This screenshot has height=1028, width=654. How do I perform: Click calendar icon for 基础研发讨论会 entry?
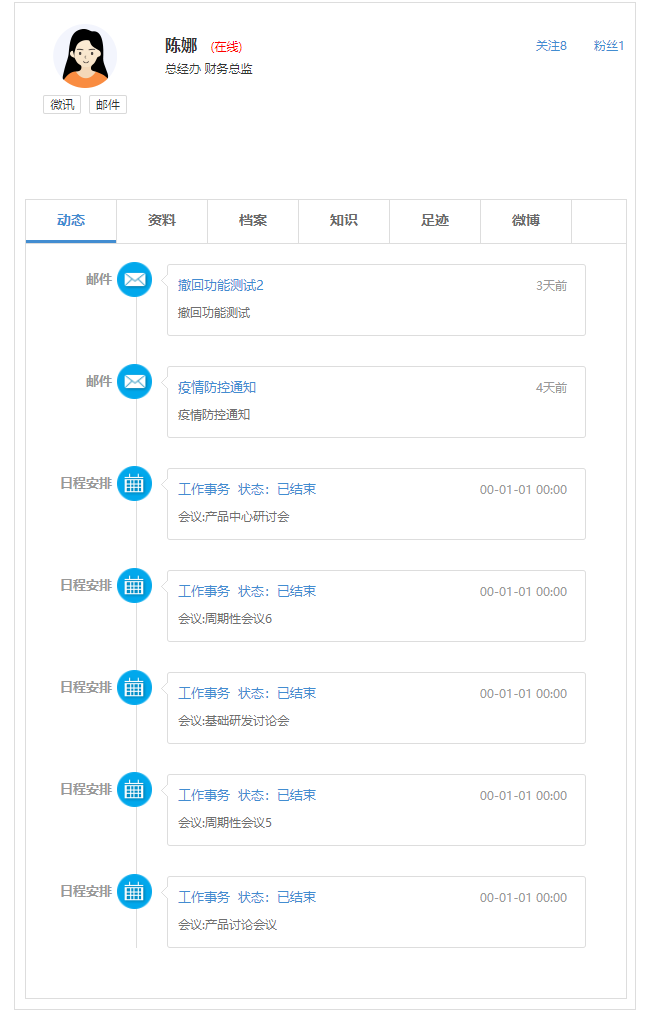click(134, 688)
